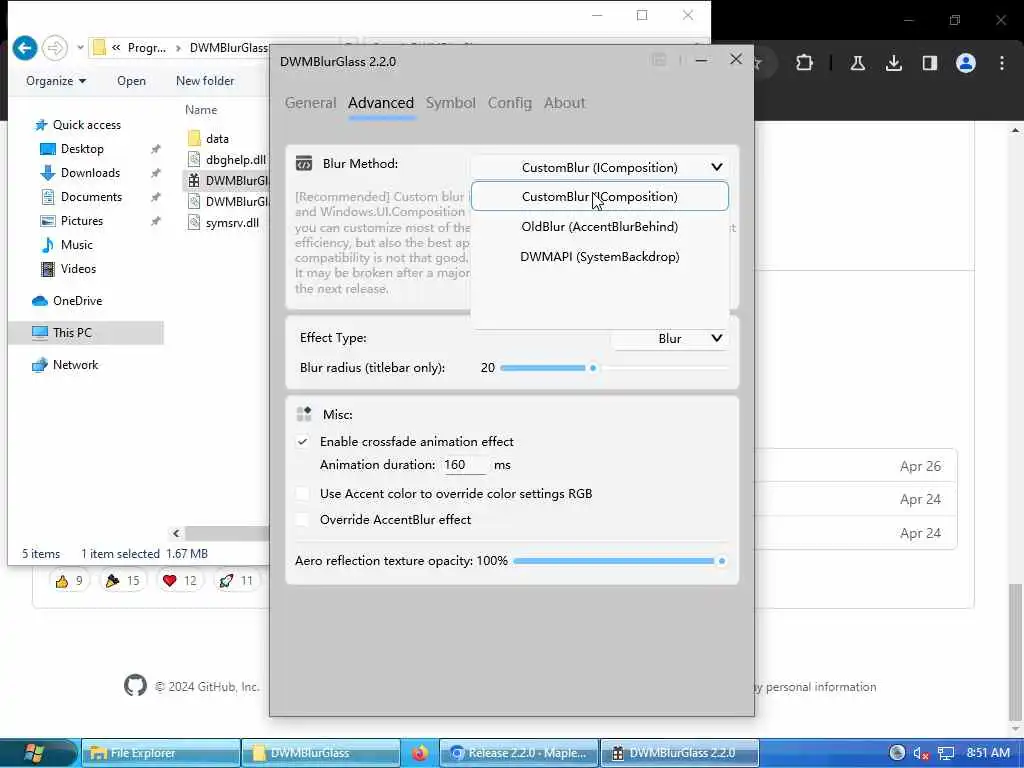Click the GitHub logo in the page footer
The width and height of the screenshot is (1024, 768).
pyautogui.click(x=135, y=685)
